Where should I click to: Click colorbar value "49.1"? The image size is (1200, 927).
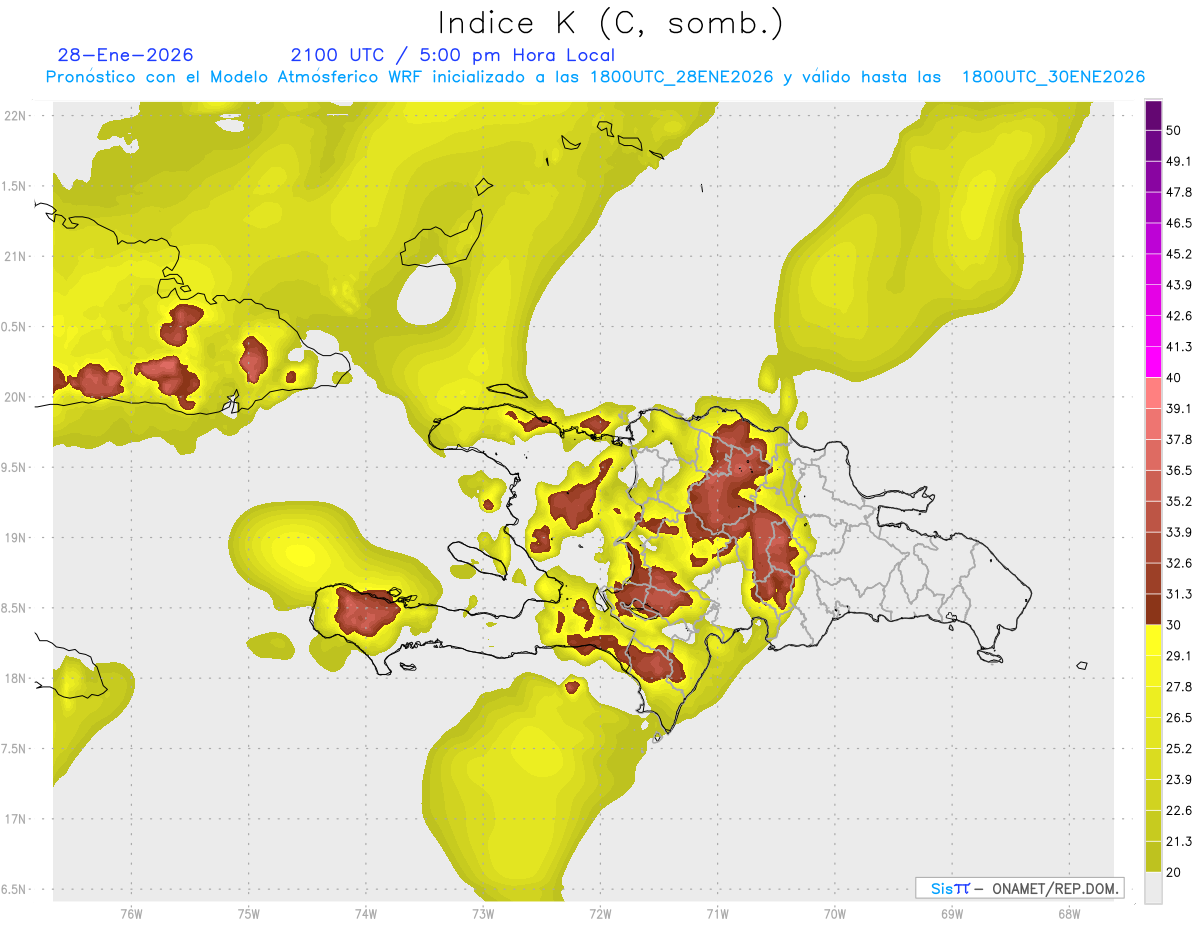tap(1179, 162)
